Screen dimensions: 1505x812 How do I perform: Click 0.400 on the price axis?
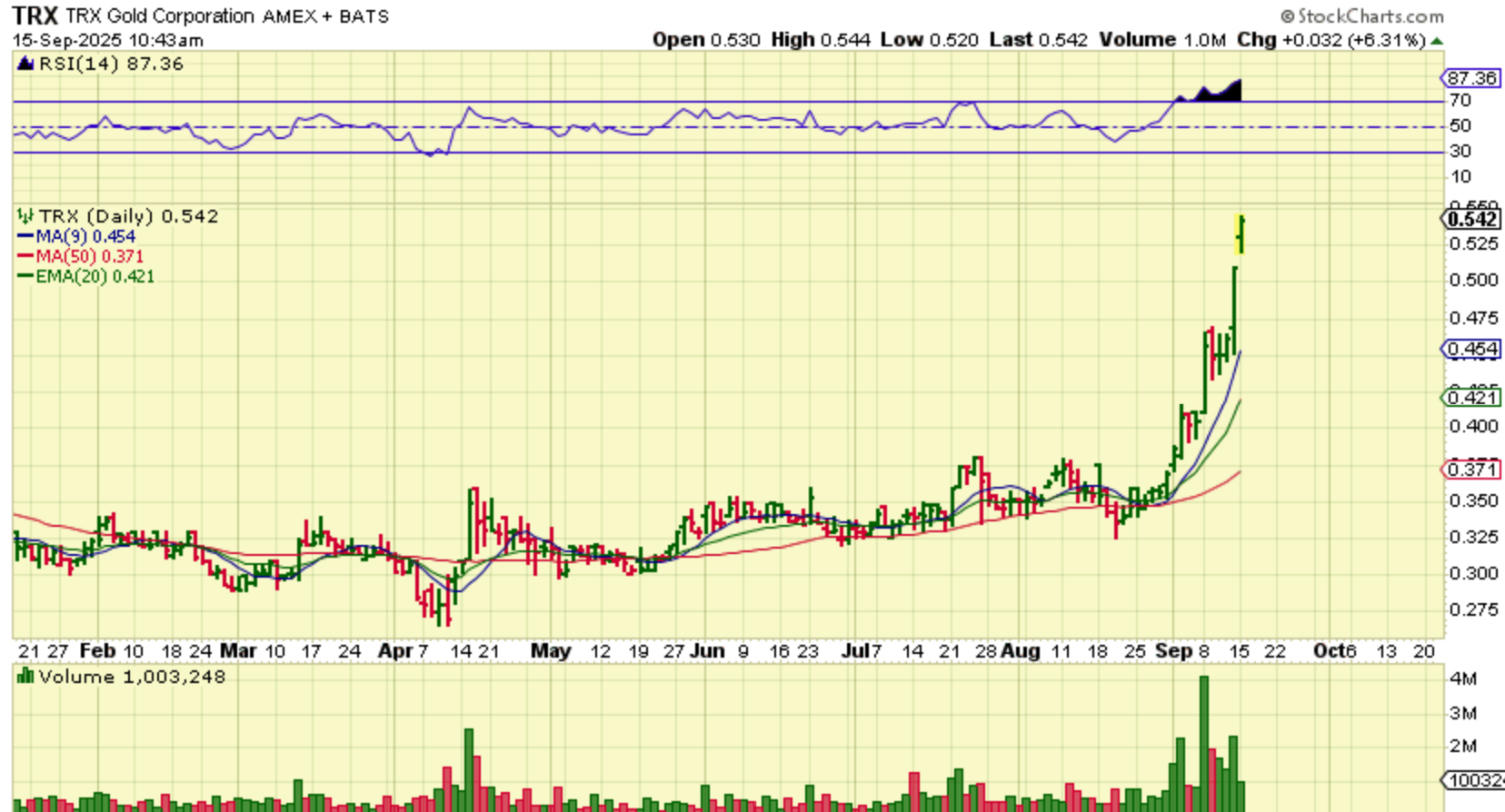(x=1473, y=426)
